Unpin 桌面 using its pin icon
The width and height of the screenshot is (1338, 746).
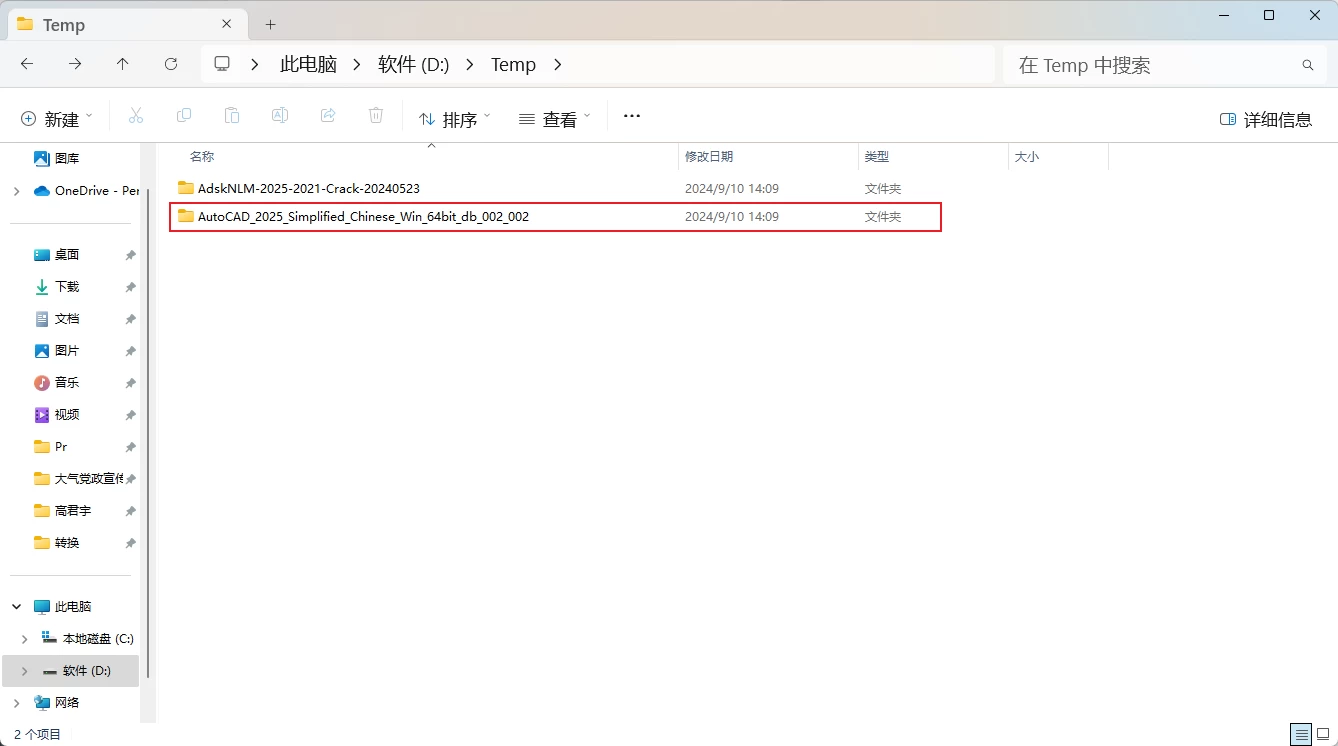tap(130, 255)
